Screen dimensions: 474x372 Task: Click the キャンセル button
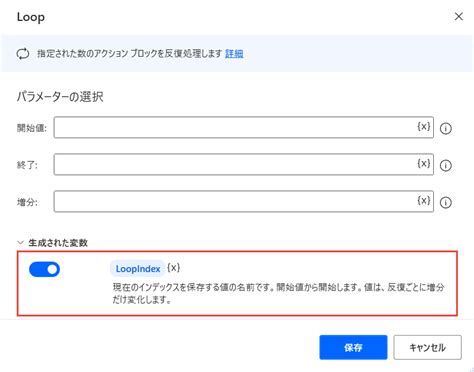(x=427, y=347)
